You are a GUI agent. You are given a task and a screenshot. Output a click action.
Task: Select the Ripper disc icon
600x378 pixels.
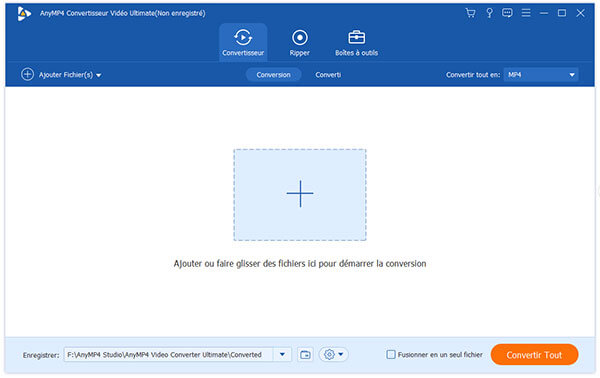tap(300, 37)
